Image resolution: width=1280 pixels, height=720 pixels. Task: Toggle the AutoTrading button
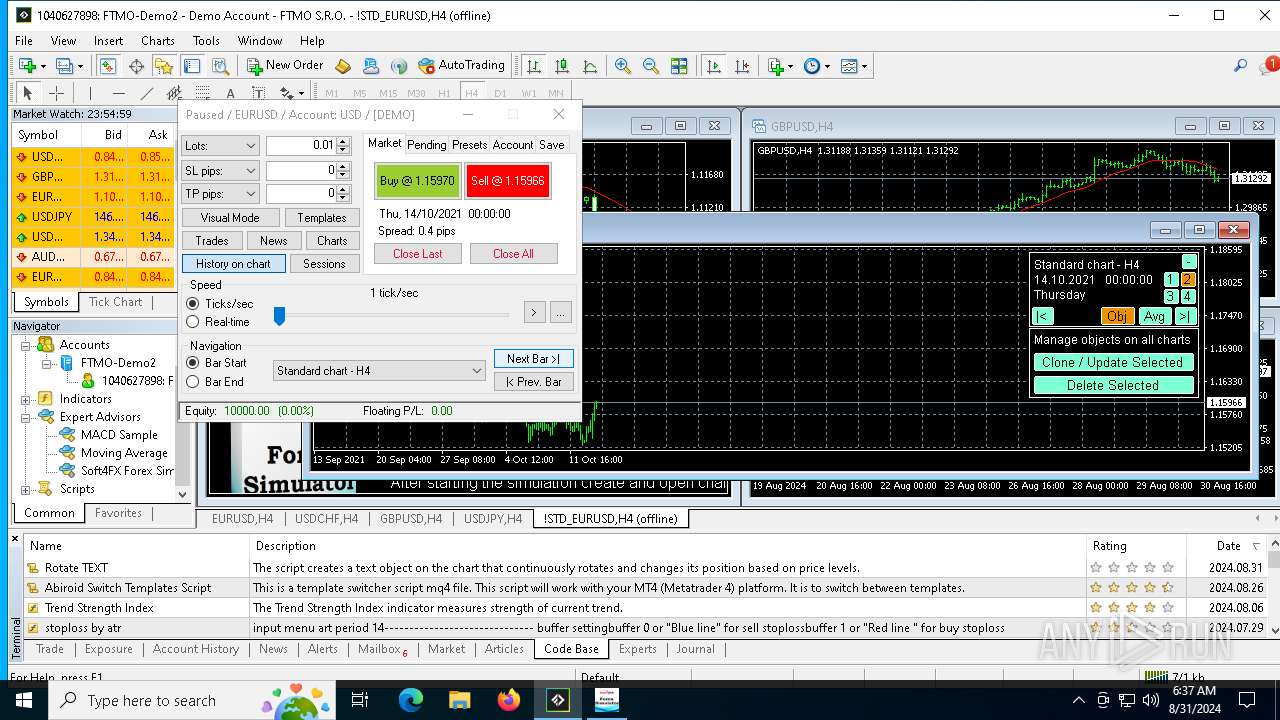tap(461, 66)
